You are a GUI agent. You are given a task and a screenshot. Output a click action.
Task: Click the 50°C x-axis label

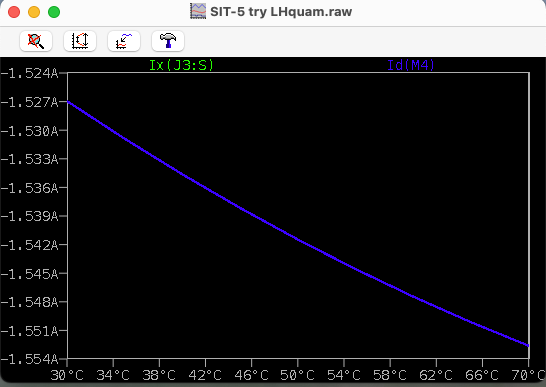point(297,375)
